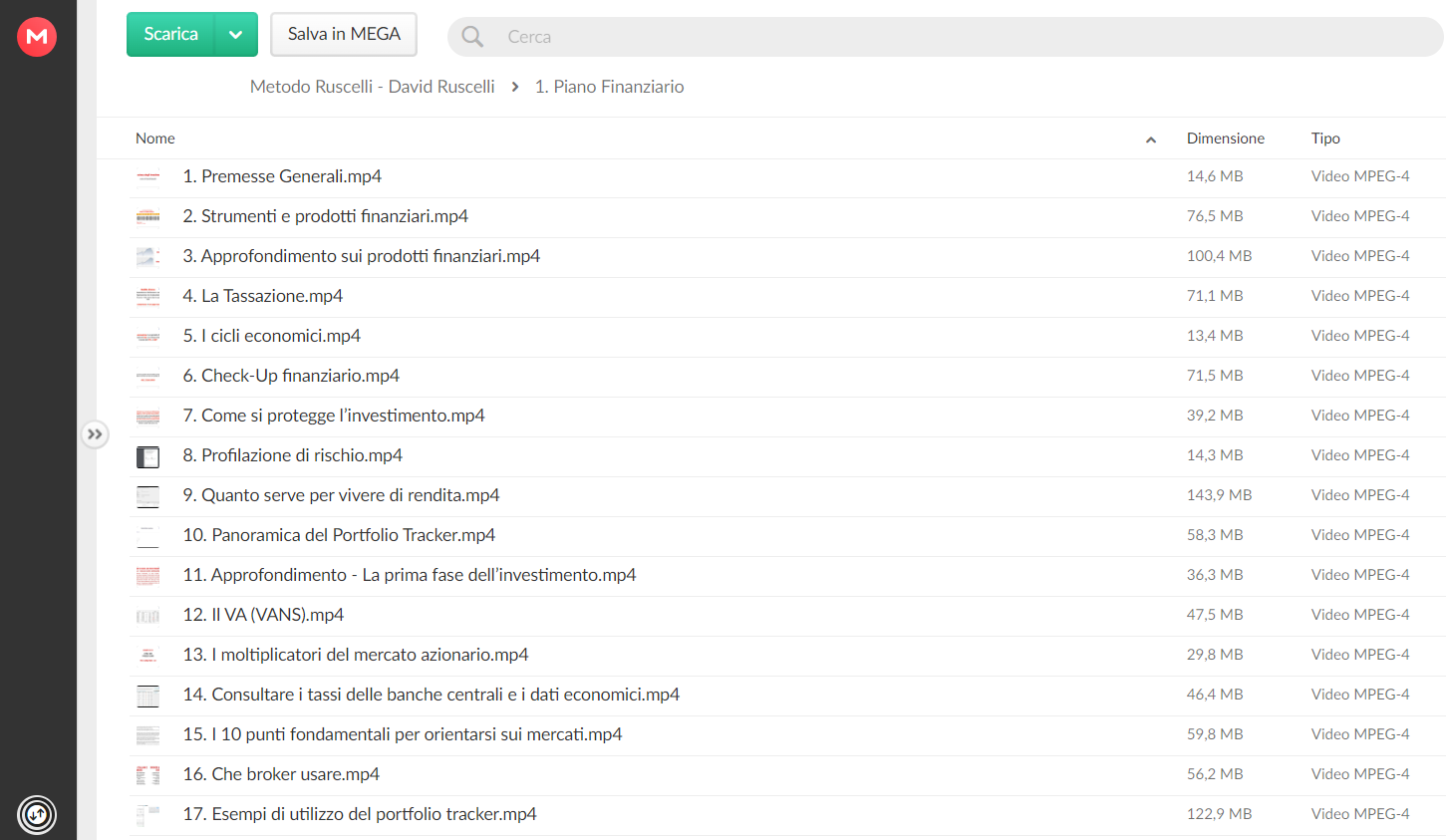Click thumbnail of 8. Profilazione di rischio.mp4
Image resolution: width=1446 pixels, height=840 pixels.
click(147, 457)
